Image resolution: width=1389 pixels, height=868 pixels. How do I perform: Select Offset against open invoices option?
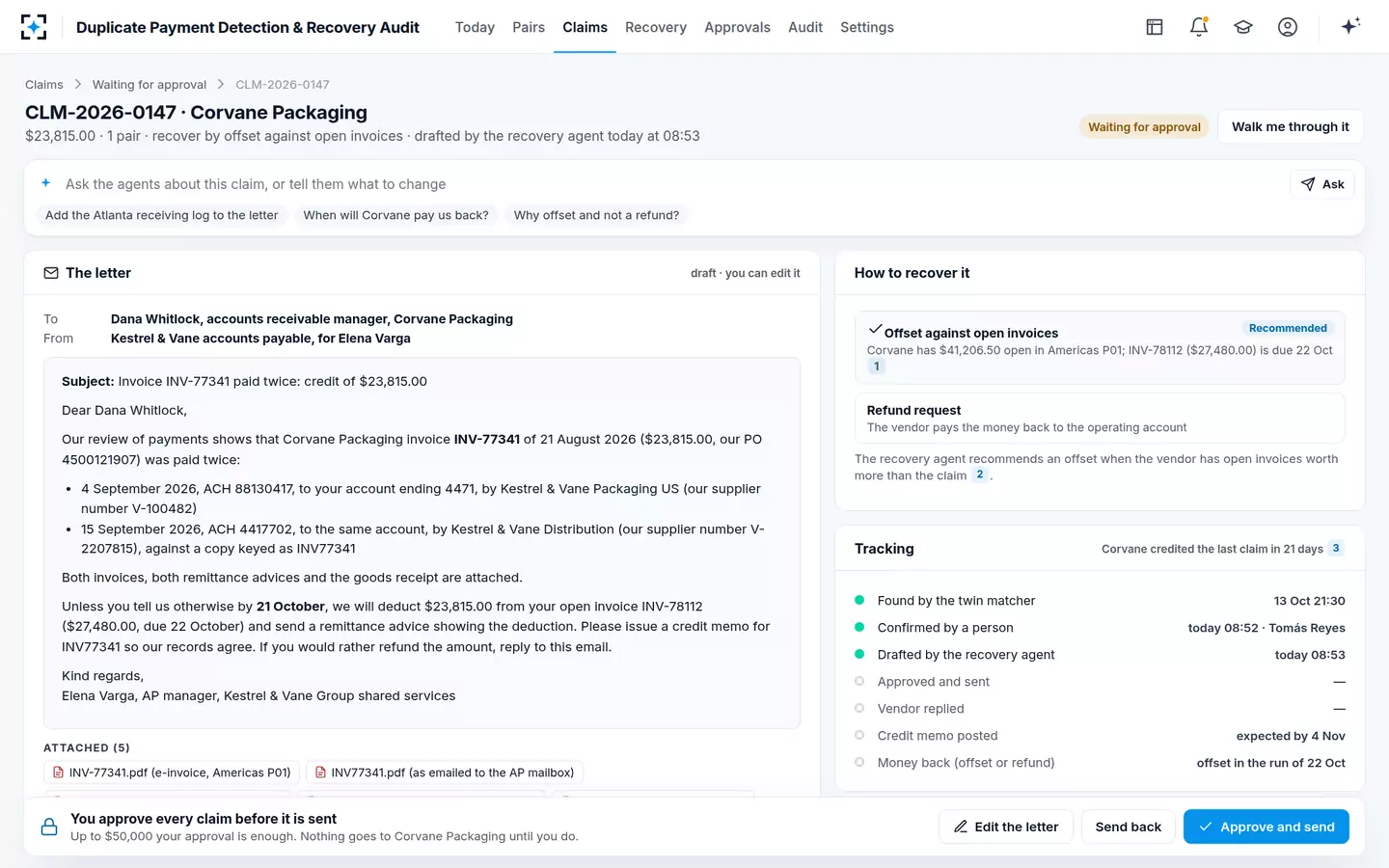(1100, 347)
